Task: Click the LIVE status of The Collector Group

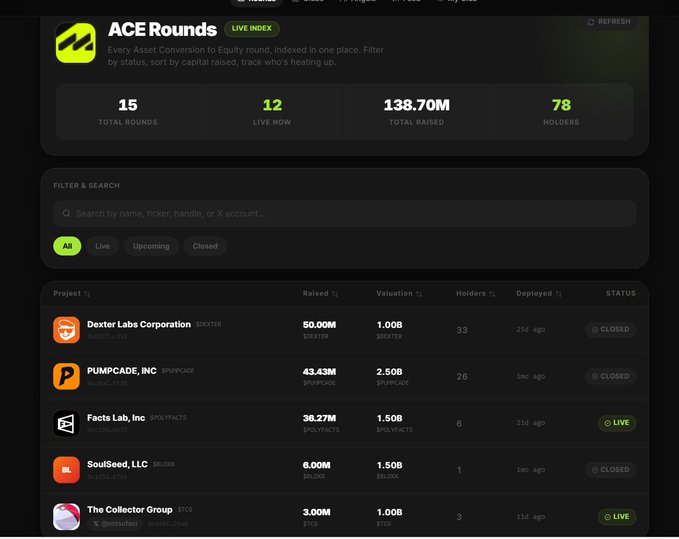Action: [x=617, y=517]
